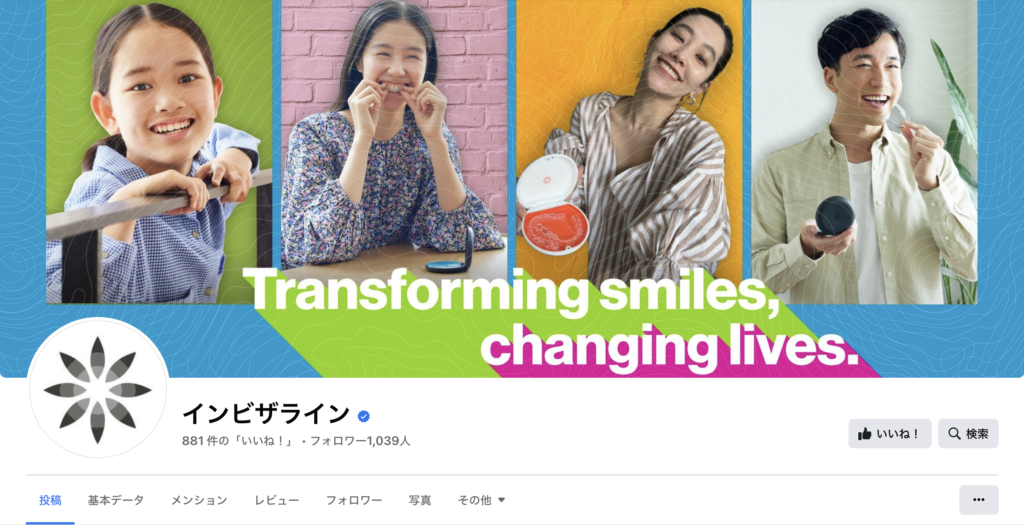Open the 投稿 tab
This screenshot has height=525, width=1024.
(x=50, y=500)
